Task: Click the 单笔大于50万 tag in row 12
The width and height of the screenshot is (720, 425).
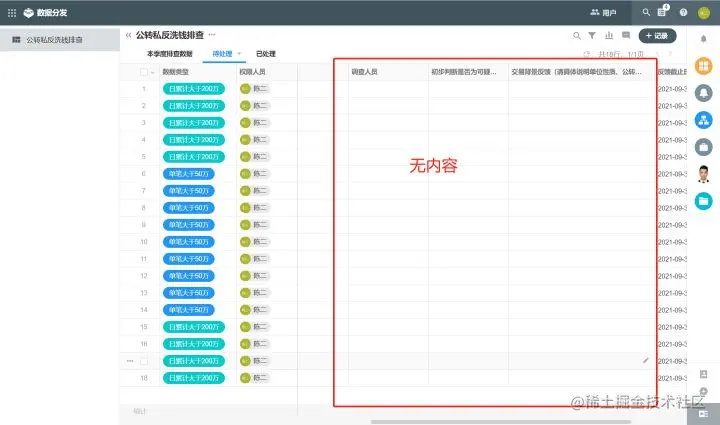Action: (x=189, y=276)
